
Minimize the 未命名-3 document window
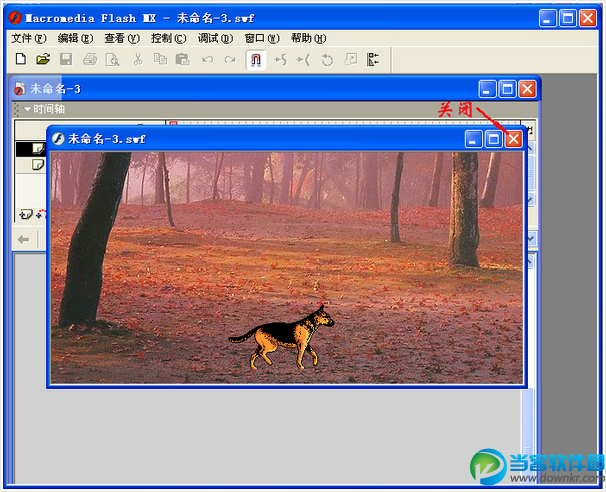[x=487, y=89]
